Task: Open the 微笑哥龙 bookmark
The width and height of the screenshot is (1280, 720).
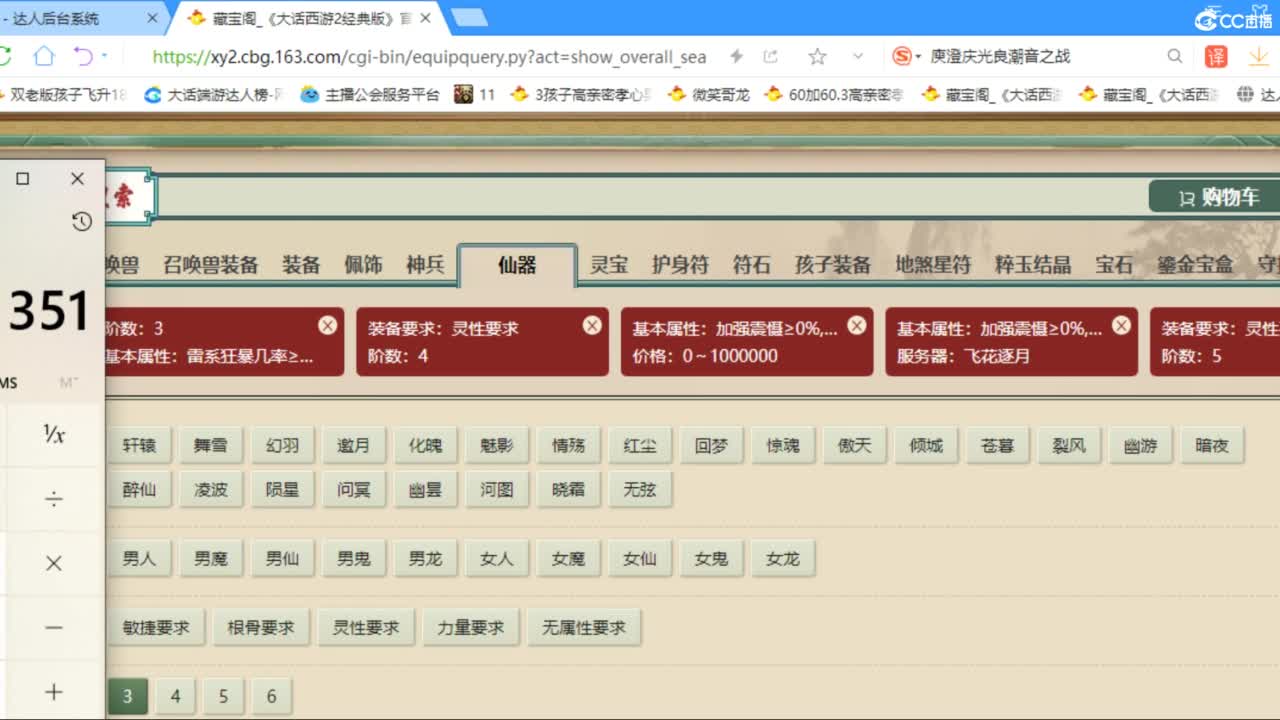Action: pos(708,94)
